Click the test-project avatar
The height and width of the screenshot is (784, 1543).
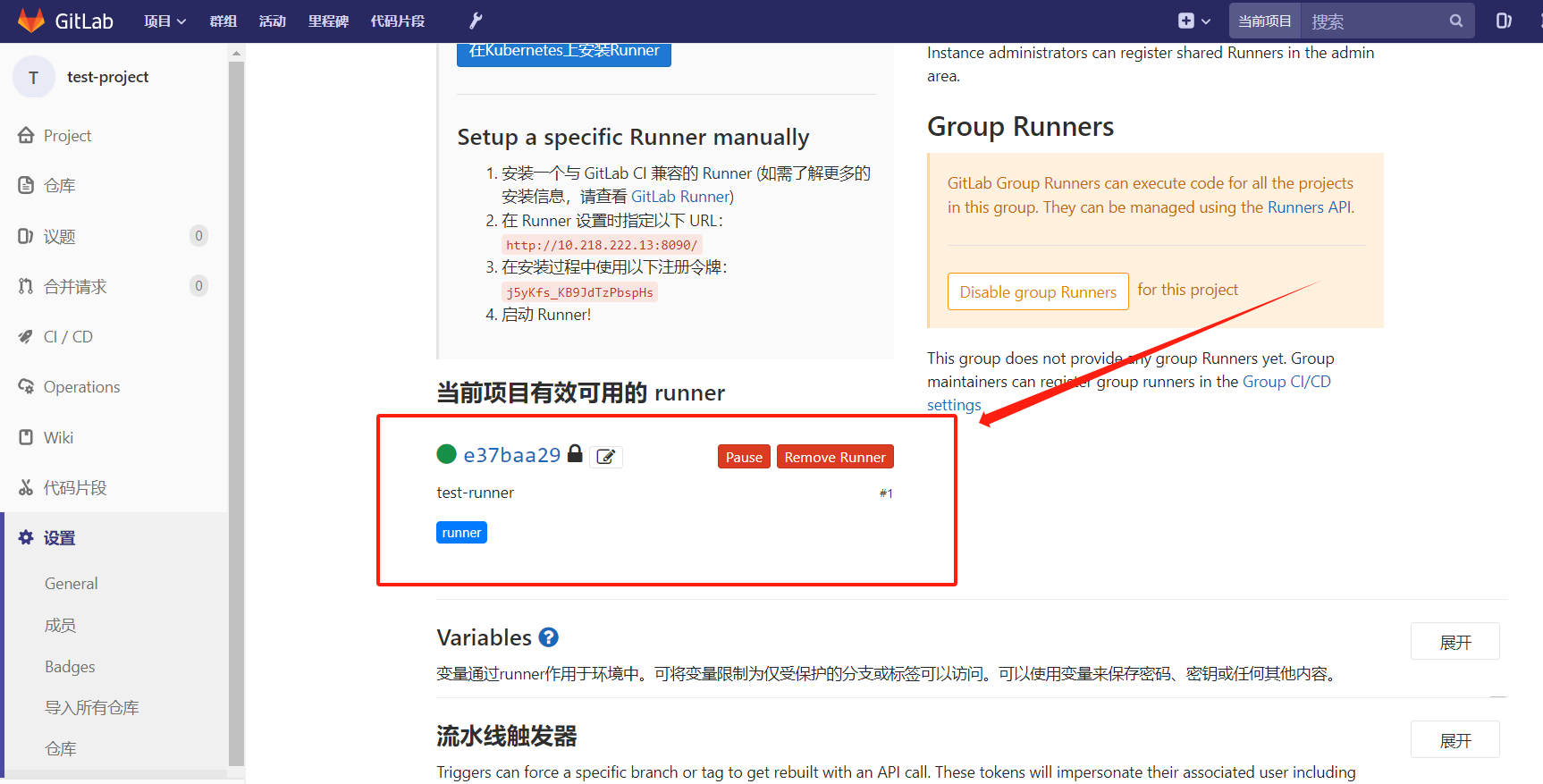pos(34,77)
